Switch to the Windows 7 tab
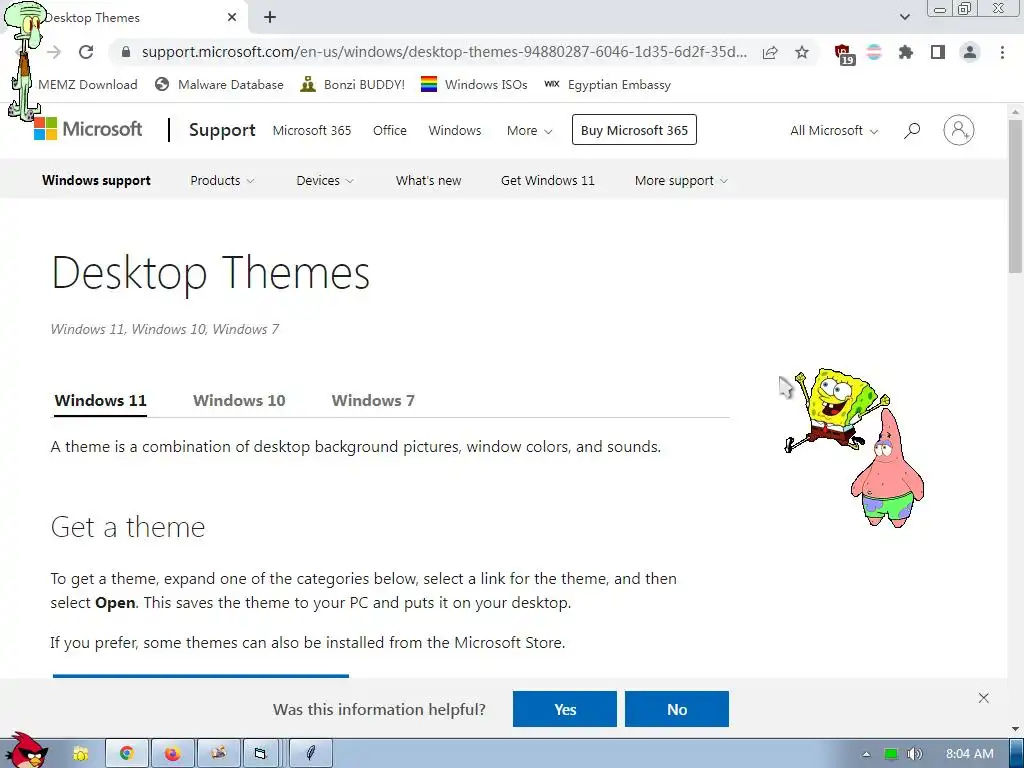 pyautogui.click(x=373, y=400)
